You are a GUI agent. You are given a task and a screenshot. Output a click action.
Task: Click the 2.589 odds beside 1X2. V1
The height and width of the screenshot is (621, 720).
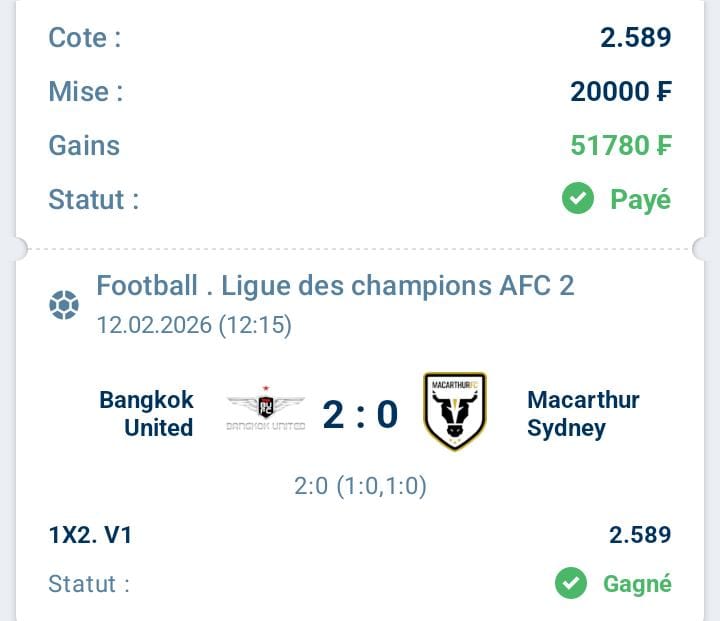(x=640, y=535)
